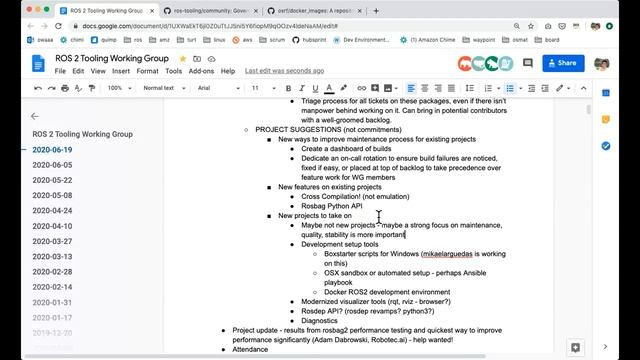
Task: Open the zoom level dropdown
Action: 119,88
